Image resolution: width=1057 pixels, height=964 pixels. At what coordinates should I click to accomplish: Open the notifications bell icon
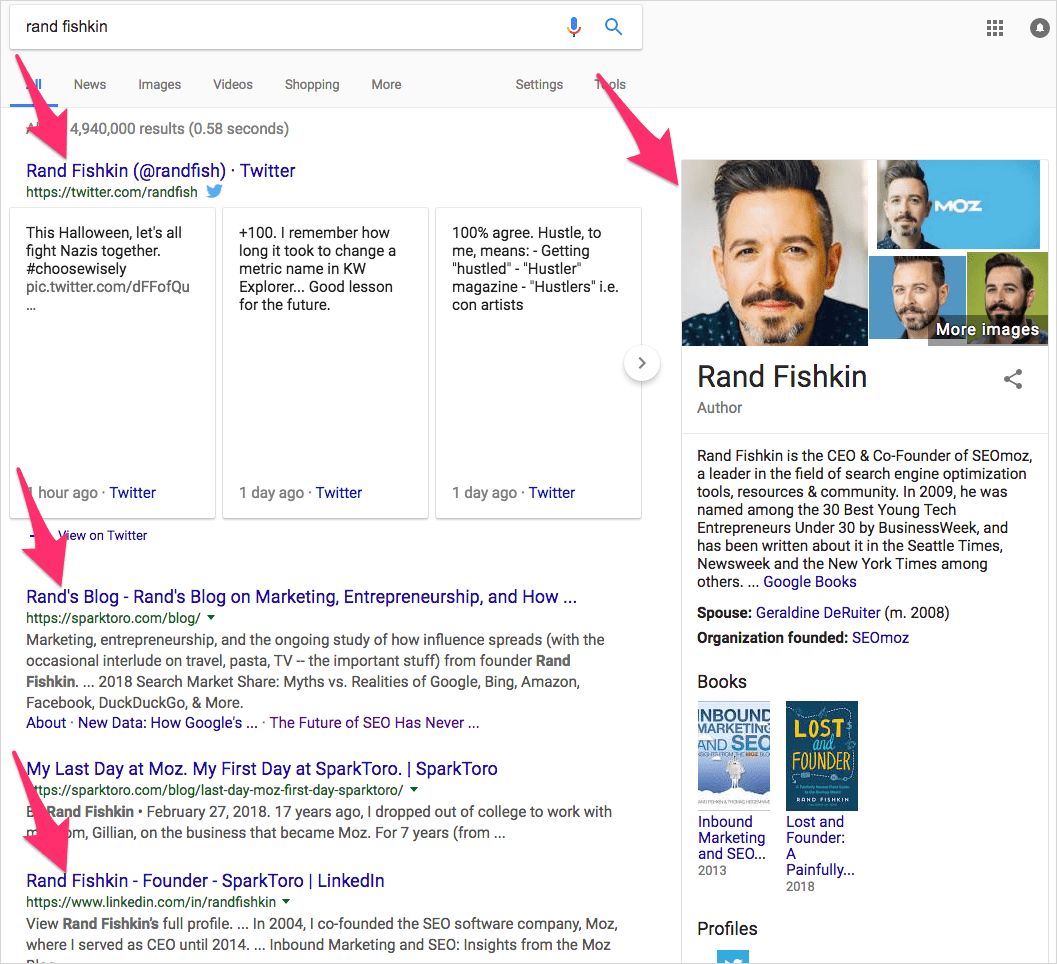click(x=1039, y=28)
